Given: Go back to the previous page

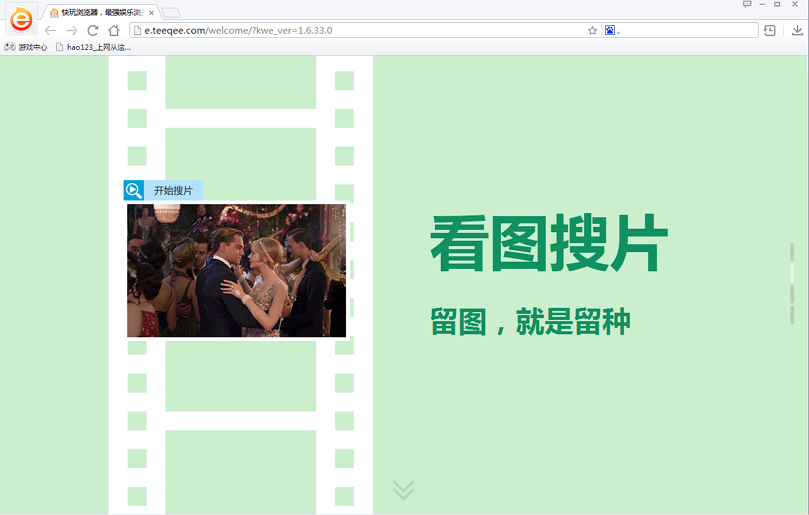Looking at the screenshot, I should [x=50, y=30].
